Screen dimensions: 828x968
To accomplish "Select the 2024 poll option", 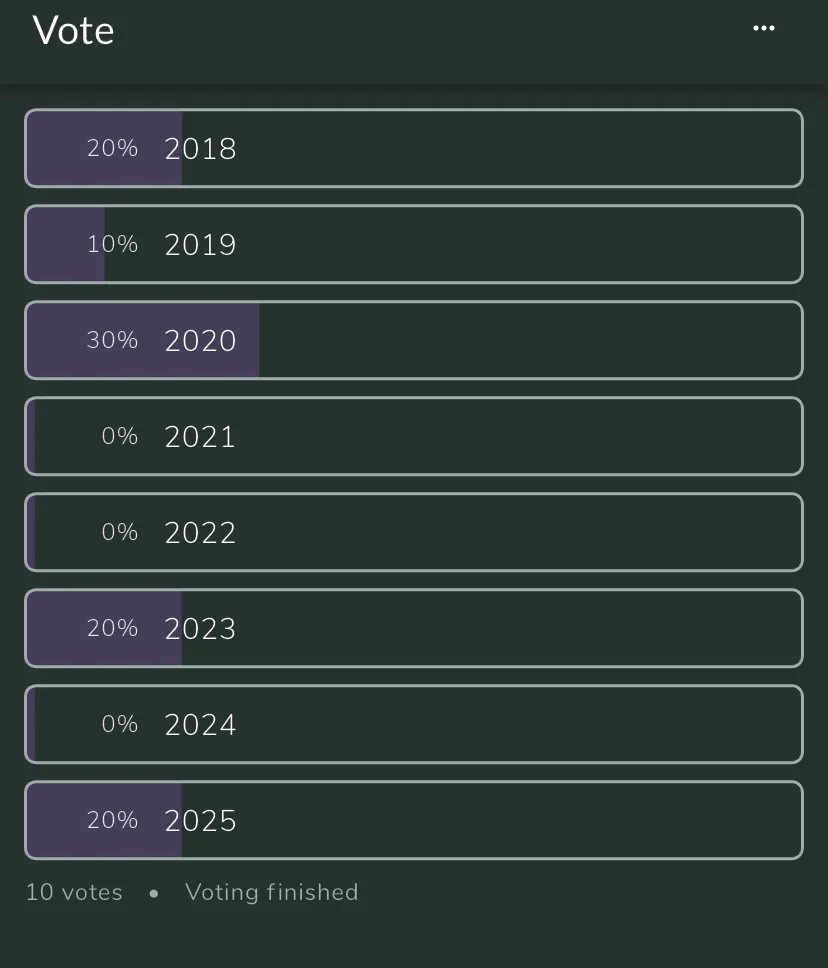I will pos(414,724).
